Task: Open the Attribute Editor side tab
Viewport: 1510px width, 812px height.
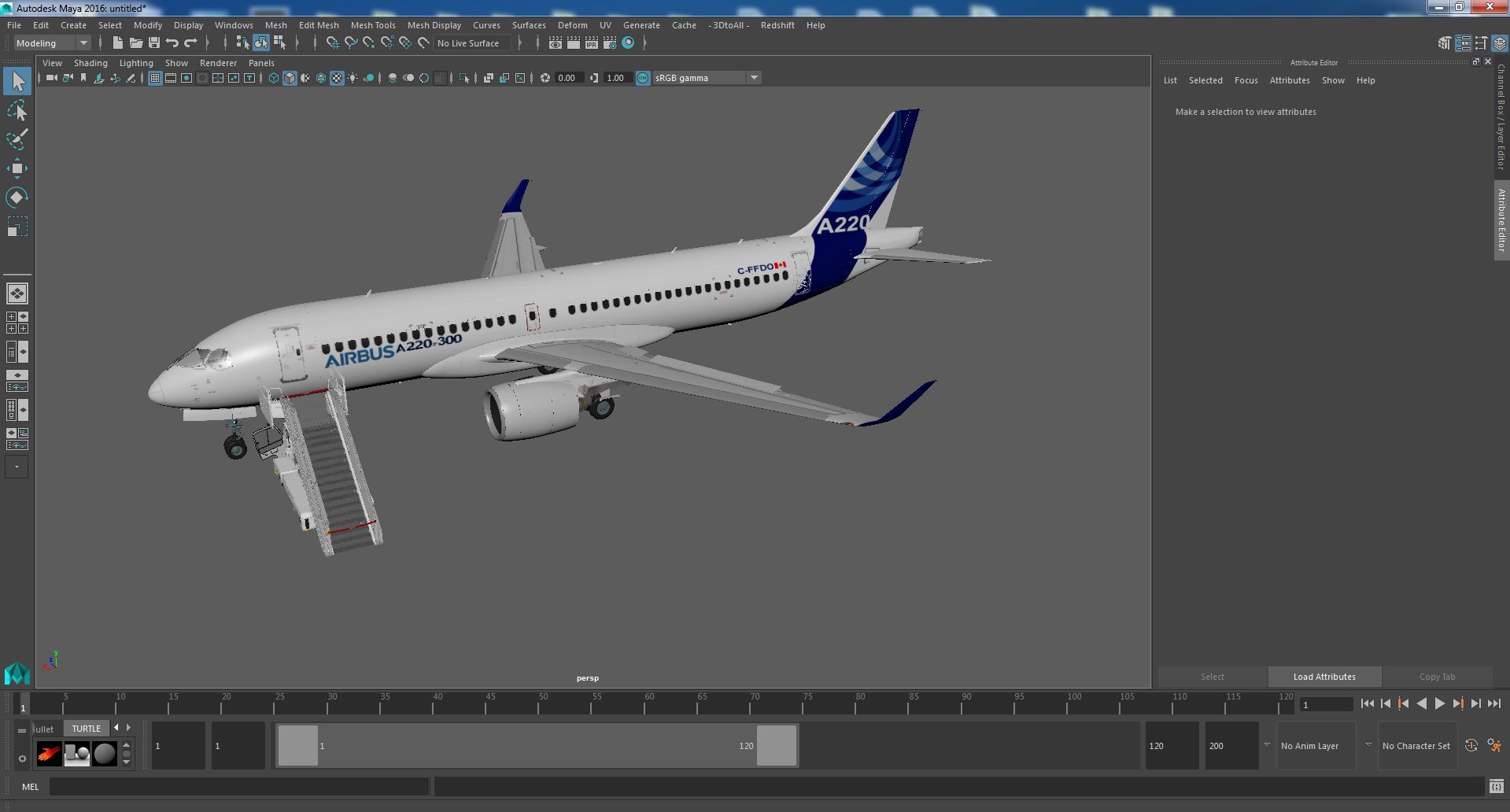Action: pyautogui.click(x=1501, y=220)
